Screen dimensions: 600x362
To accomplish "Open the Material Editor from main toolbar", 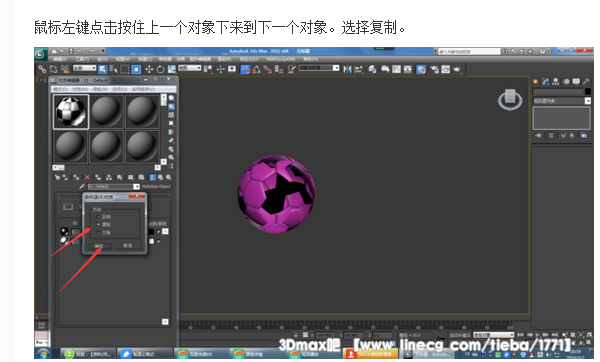I will [421, 69].
